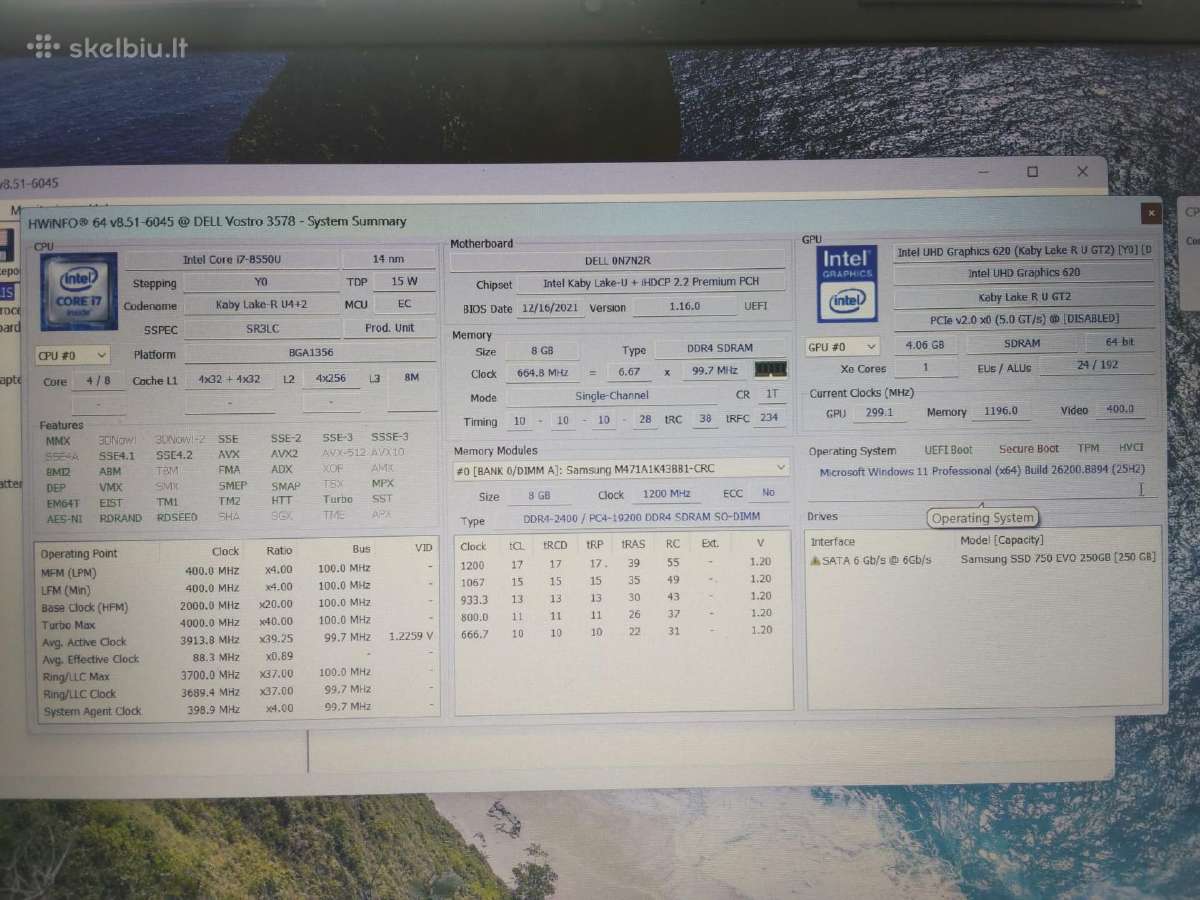The width and height of the screenshot is (1200, 900).
Task: Click the 4 / 8 core count field
Action: [x=99, y=381]
